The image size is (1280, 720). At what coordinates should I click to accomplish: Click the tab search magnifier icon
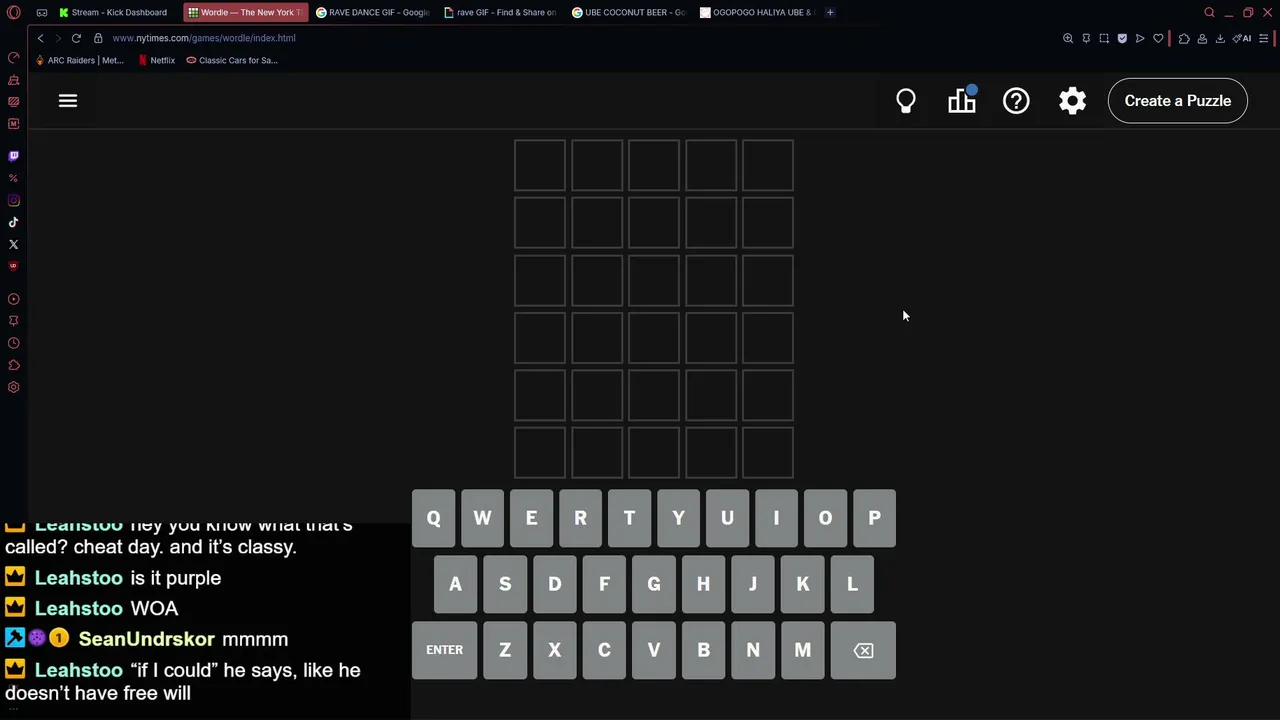(x=1209, y=12)
